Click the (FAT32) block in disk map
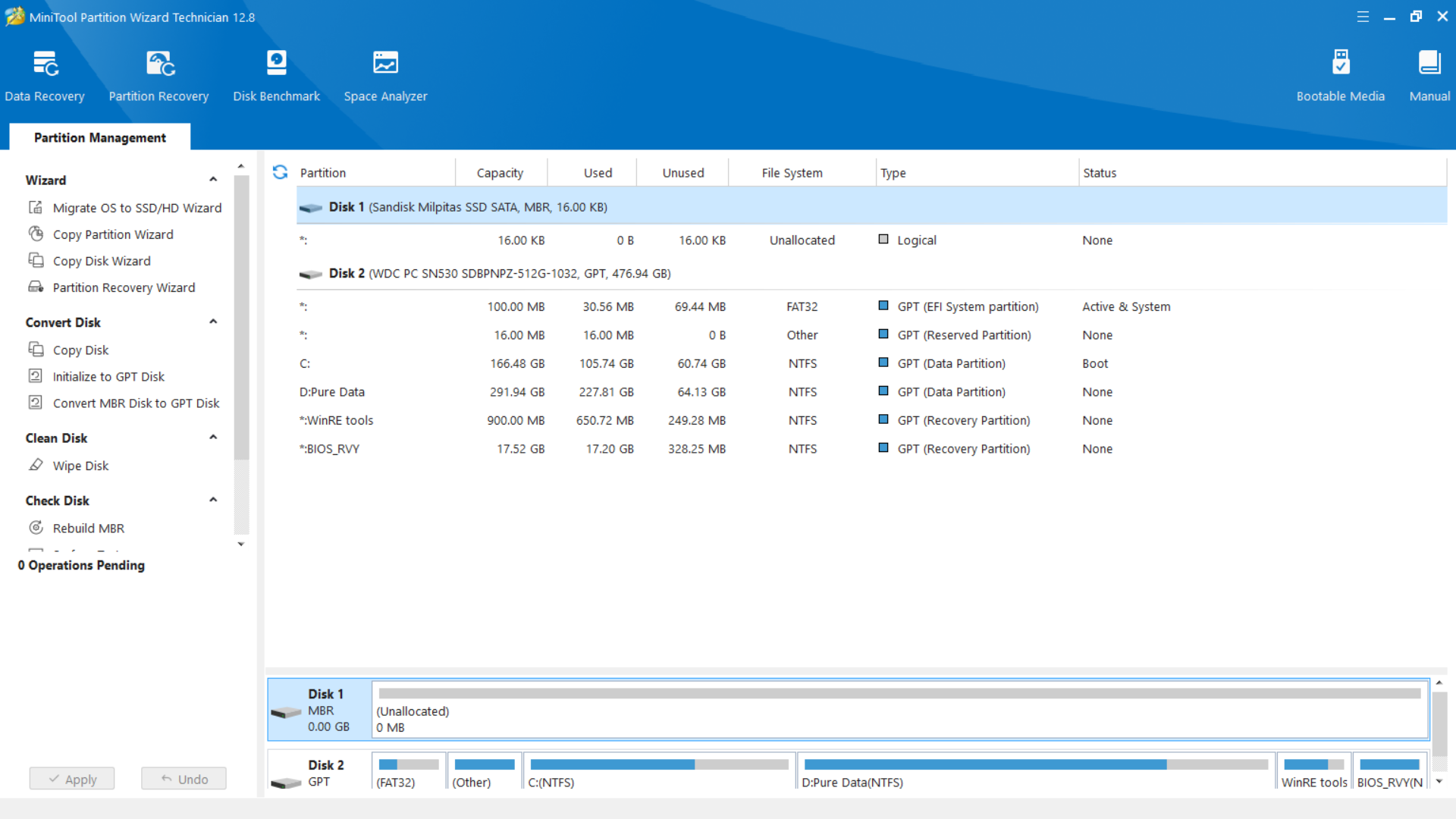The width and height of the screenshot is (1456, 819). (409, 772)
